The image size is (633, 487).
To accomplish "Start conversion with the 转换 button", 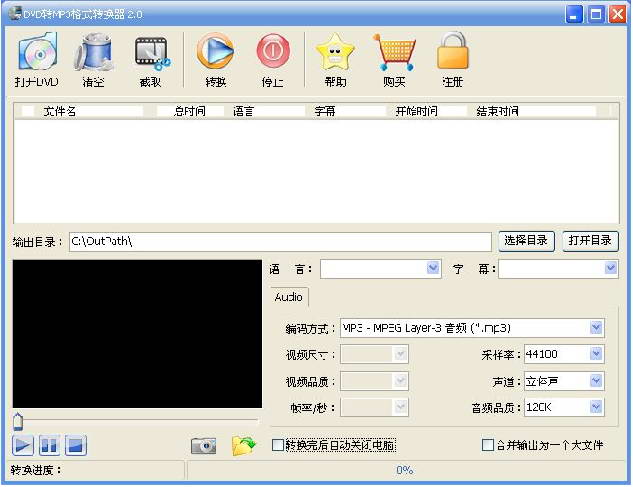I will click(x=216, y=60).
